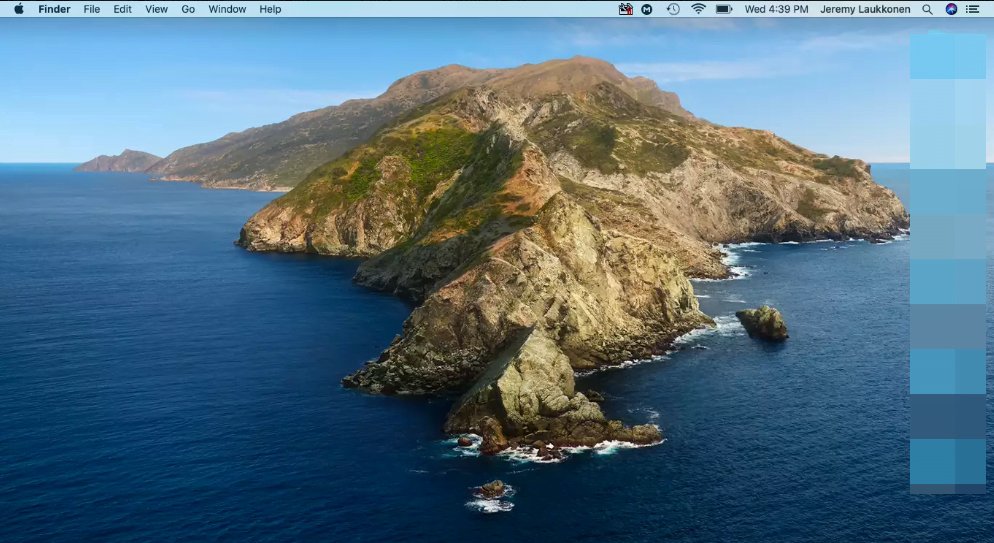Viewport: 994px width, 543px height.
Task: Open the Go menu
Action: 188,9
